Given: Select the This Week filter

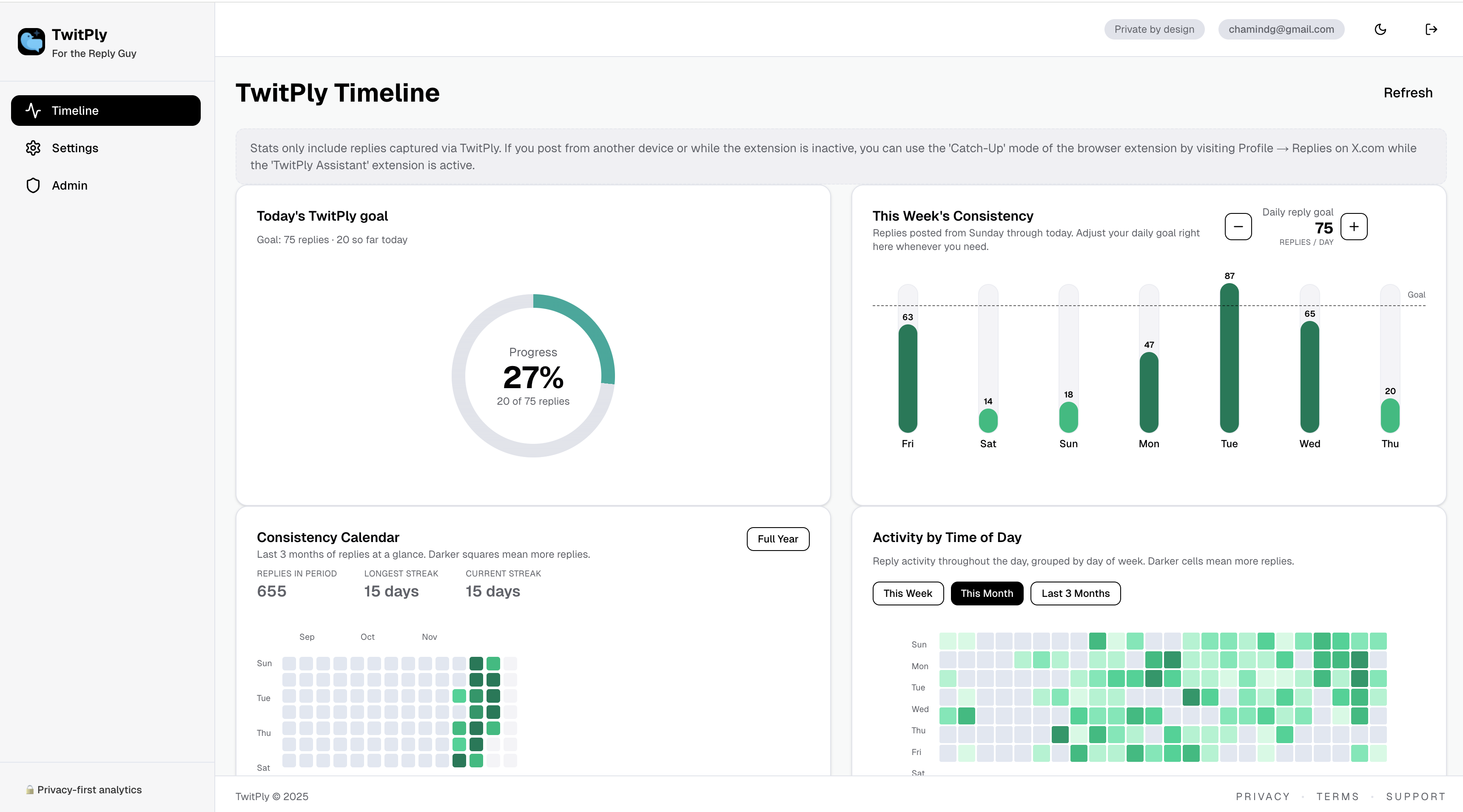Looking at the screenshot, I should click(908, 593).
